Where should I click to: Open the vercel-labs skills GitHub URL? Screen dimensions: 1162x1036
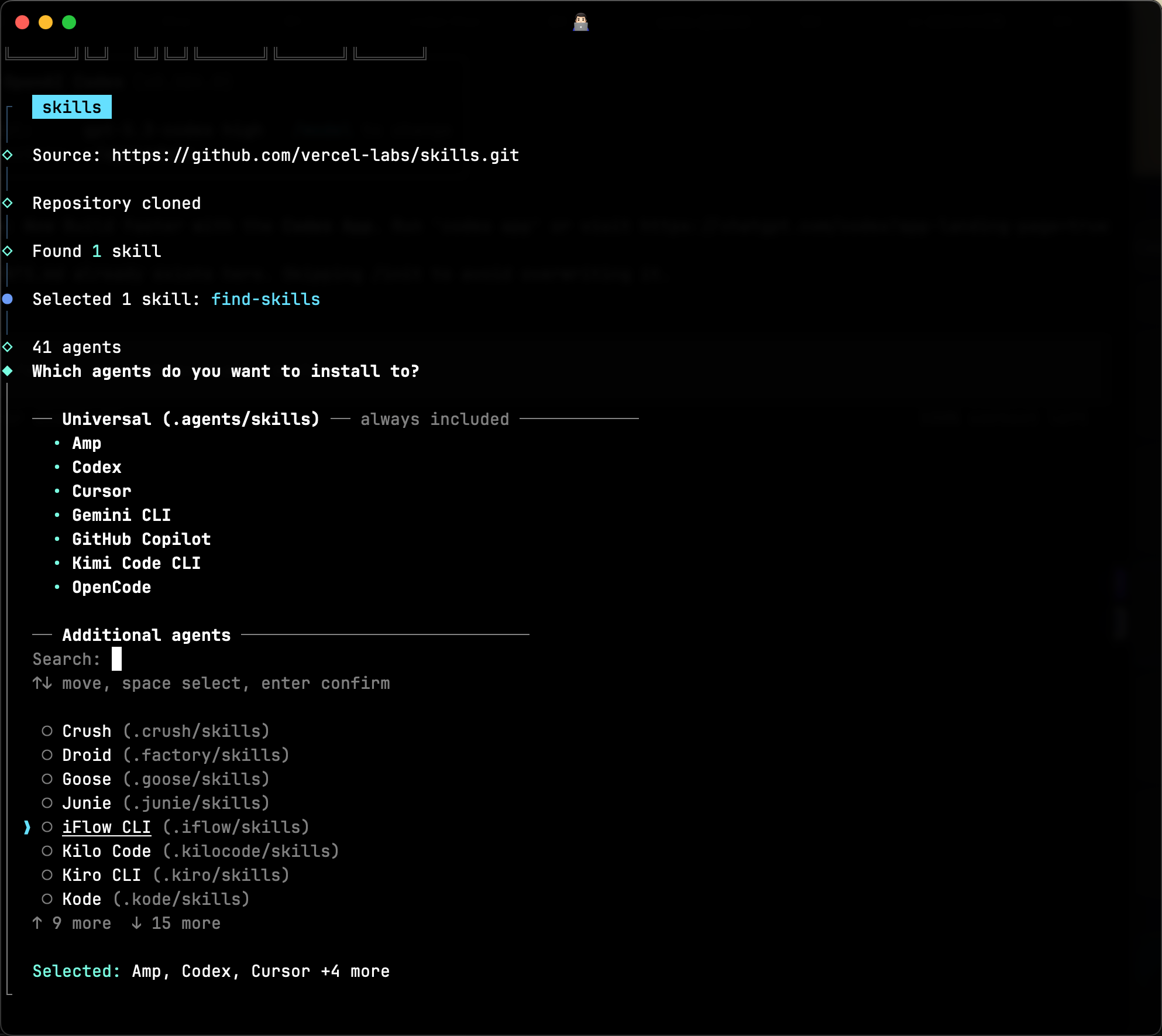315,155
